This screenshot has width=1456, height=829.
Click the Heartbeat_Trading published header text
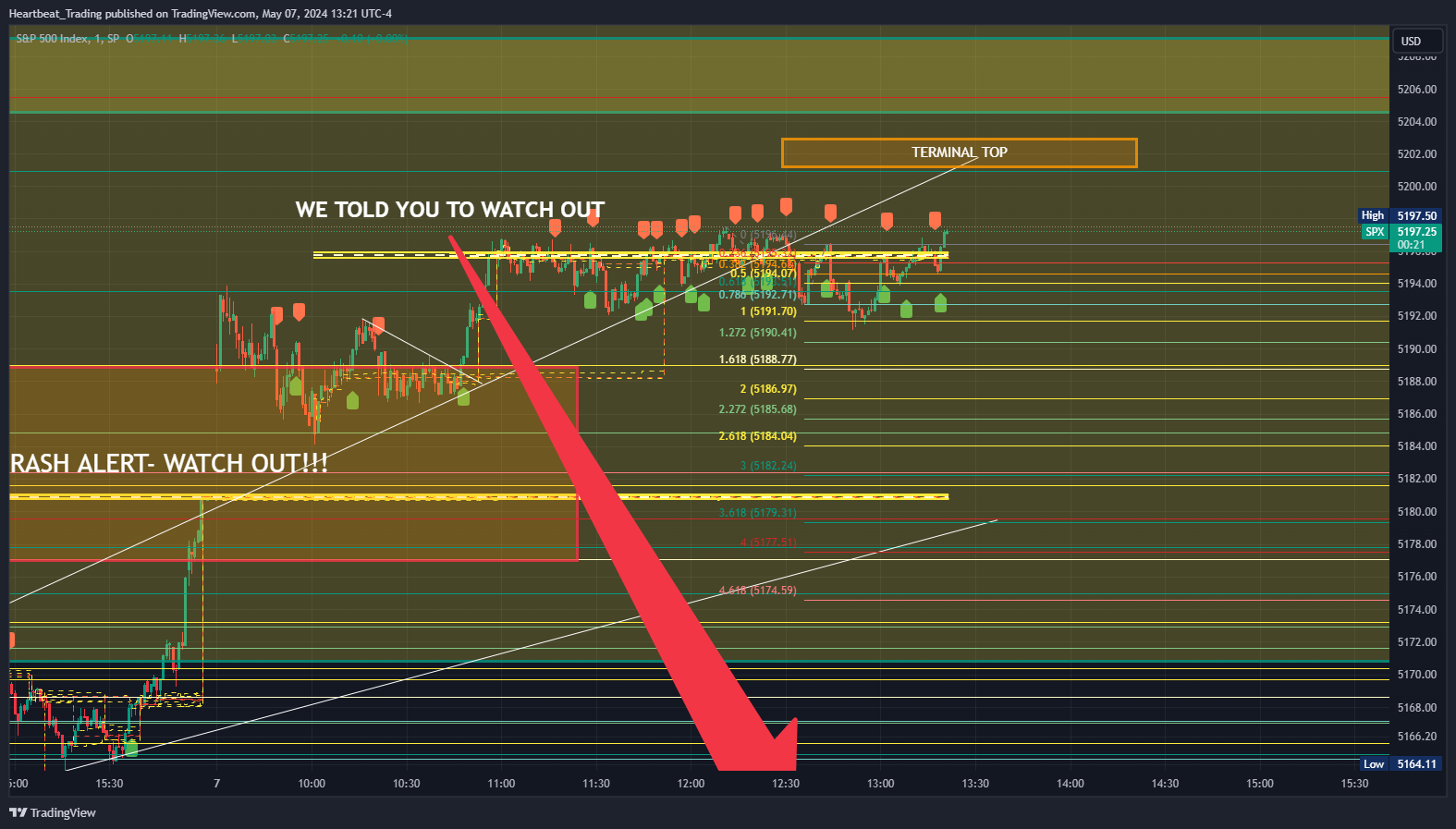click(x=200, y=13)
